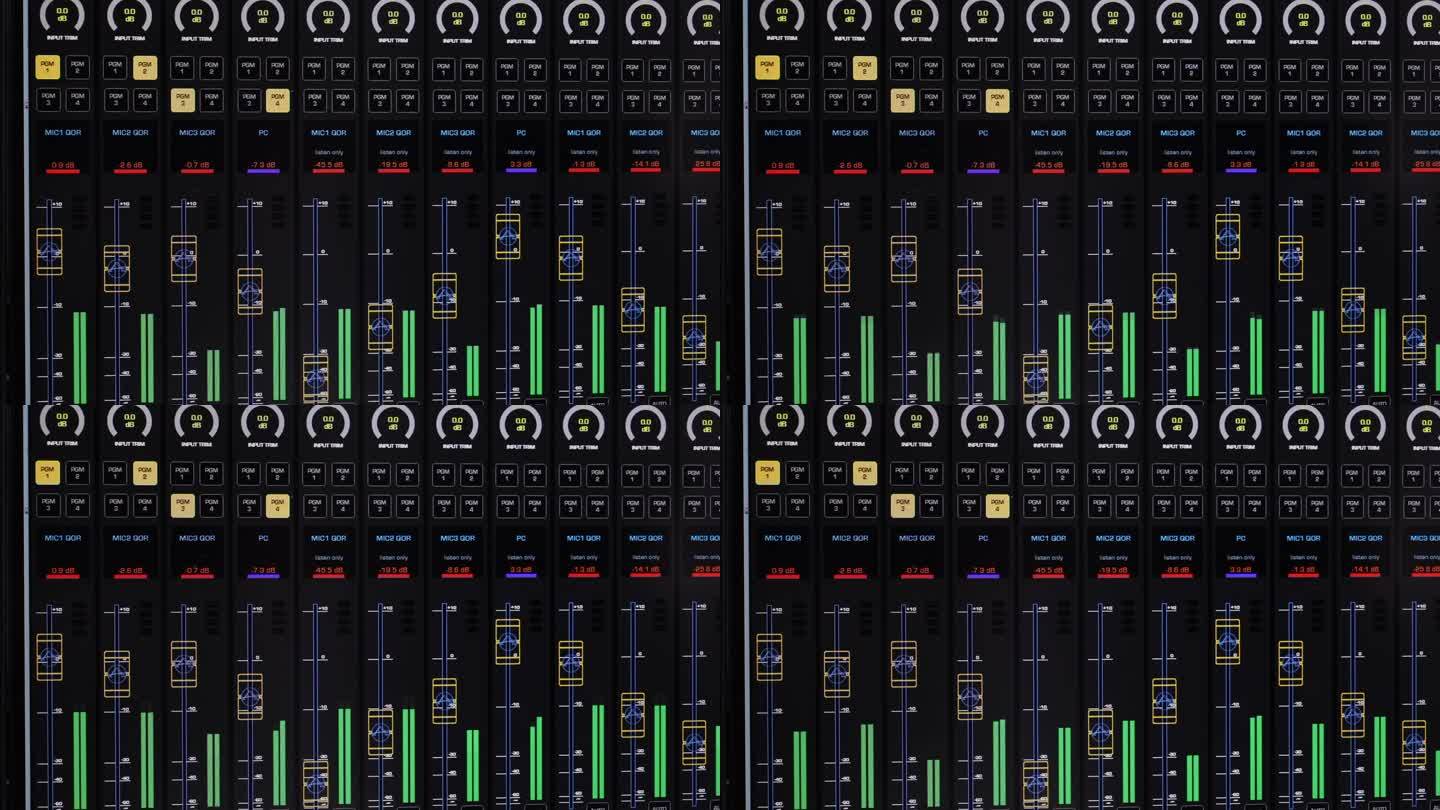Bottom-right panel: enable PGM 2 on 0.7 dB strip
This screenshot has height=810, width=1440.
pos(932,473)
